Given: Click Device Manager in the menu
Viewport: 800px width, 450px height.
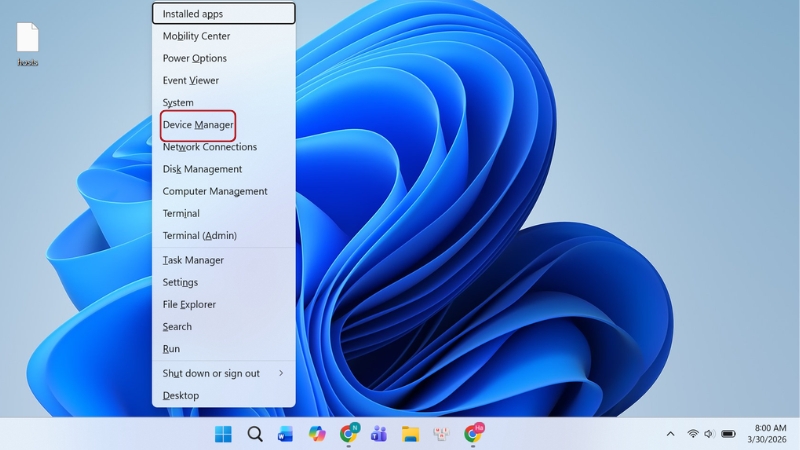Looking at the screenshot, I should 223,124.
